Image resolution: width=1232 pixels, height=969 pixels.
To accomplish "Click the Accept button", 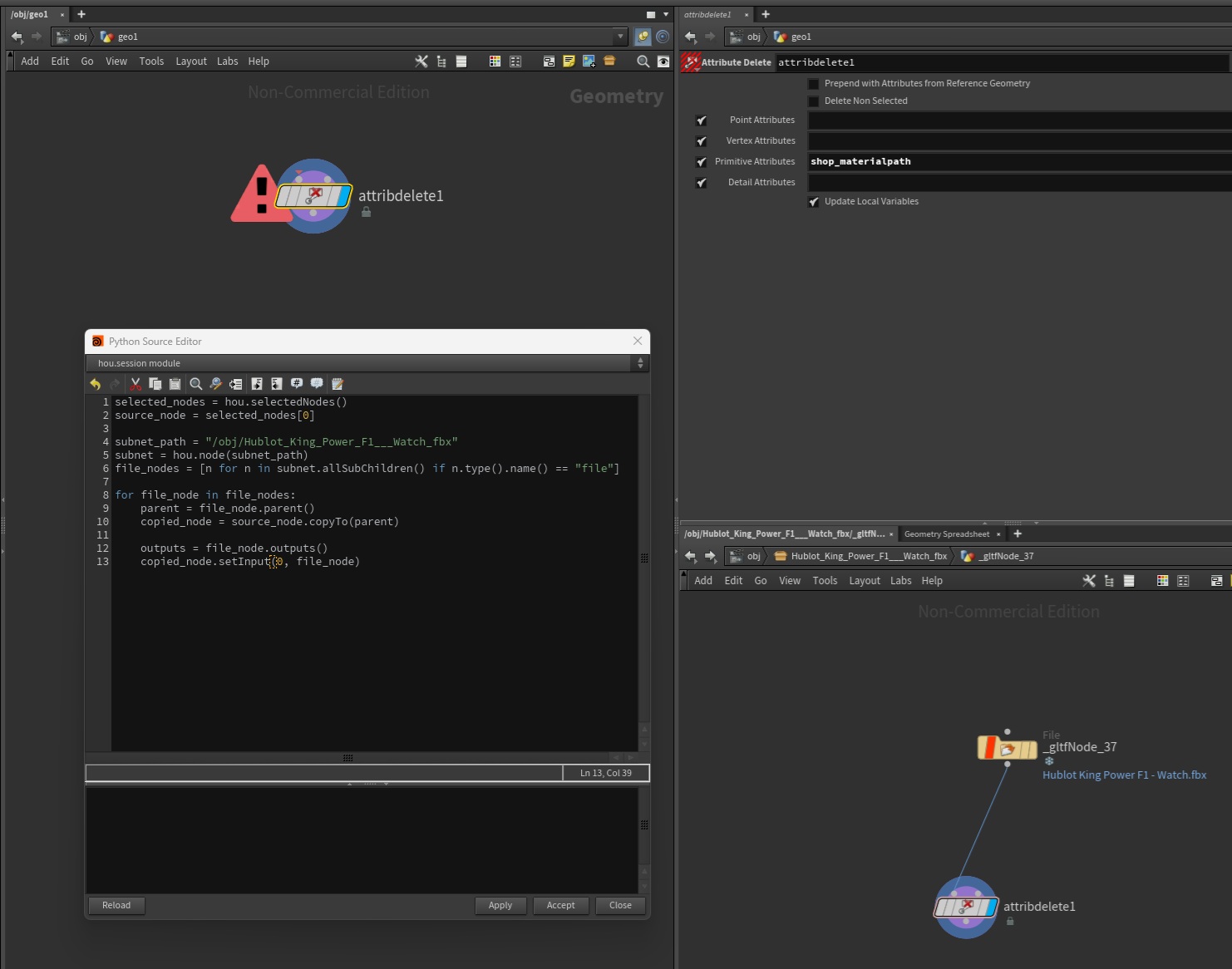I will [x=560, y=905].
